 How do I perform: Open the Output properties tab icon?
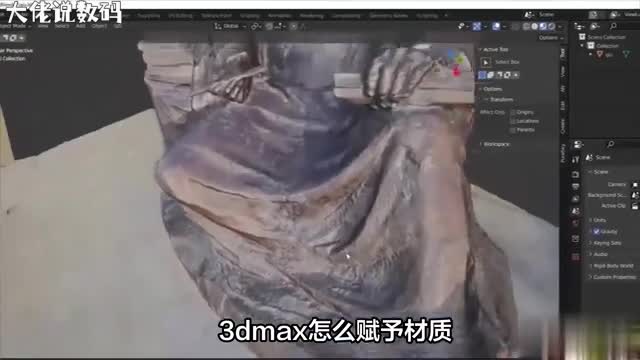pos(576,187)
